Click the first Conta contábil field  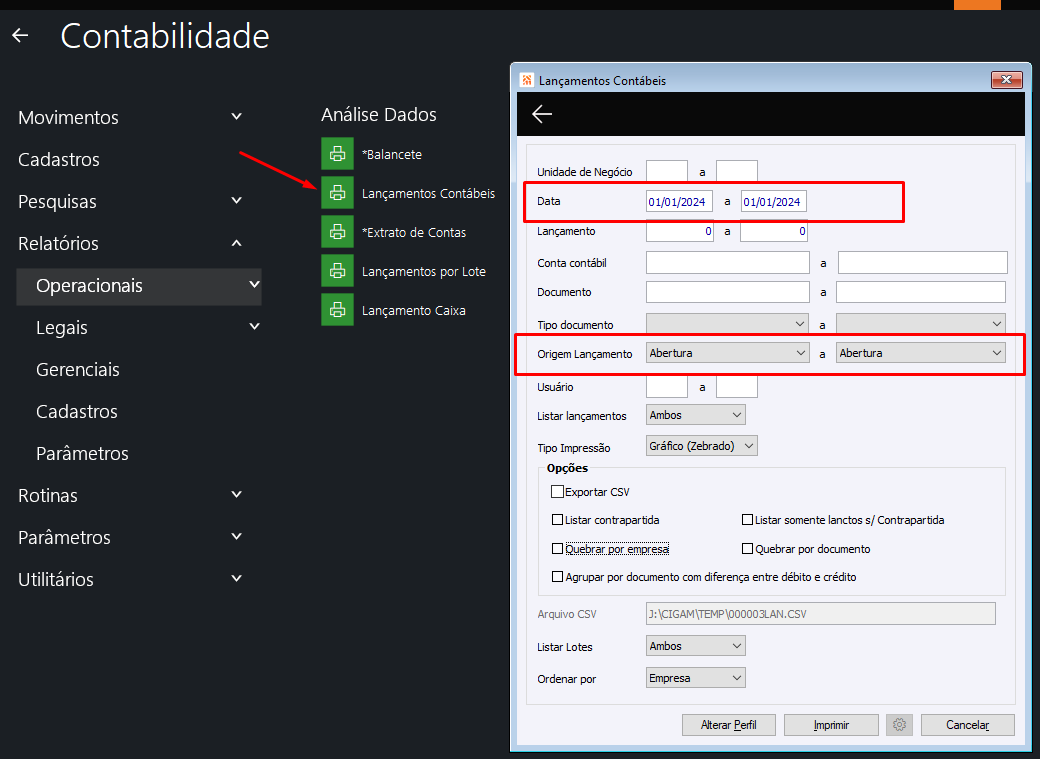[728, 262]
